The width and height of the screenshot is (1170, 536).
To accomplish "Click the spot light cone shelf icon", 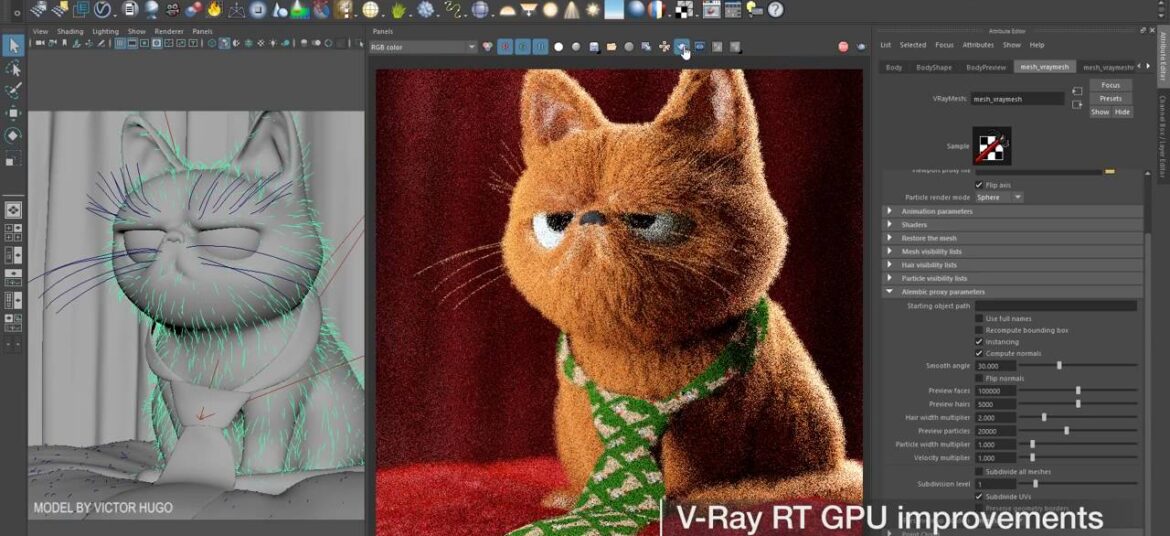I will tap(572, 9).
